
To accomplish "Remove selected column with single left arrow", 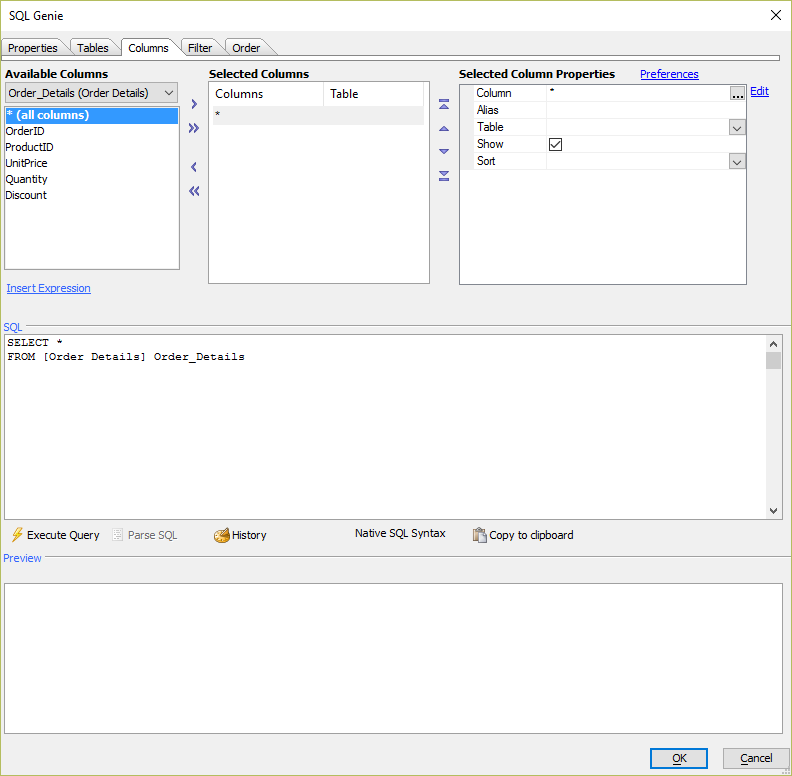I will (x=194, y=167).
